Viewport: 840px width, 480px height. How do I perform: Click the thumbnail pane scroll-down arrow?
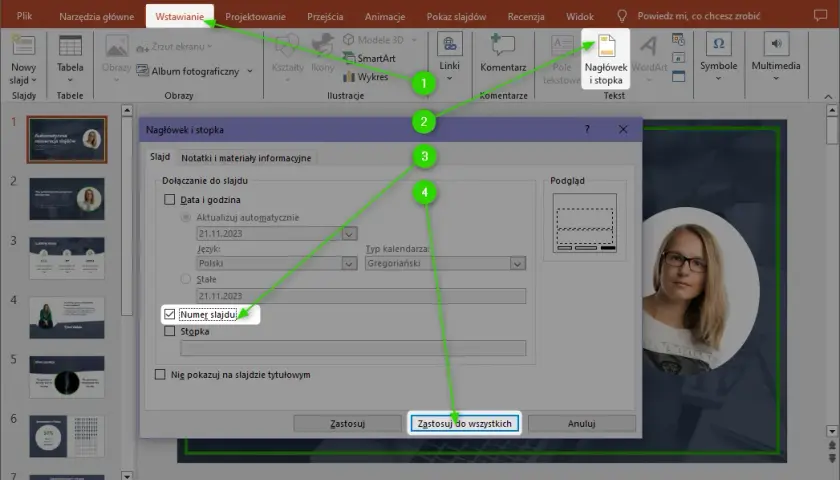click(x=127, y=475)
